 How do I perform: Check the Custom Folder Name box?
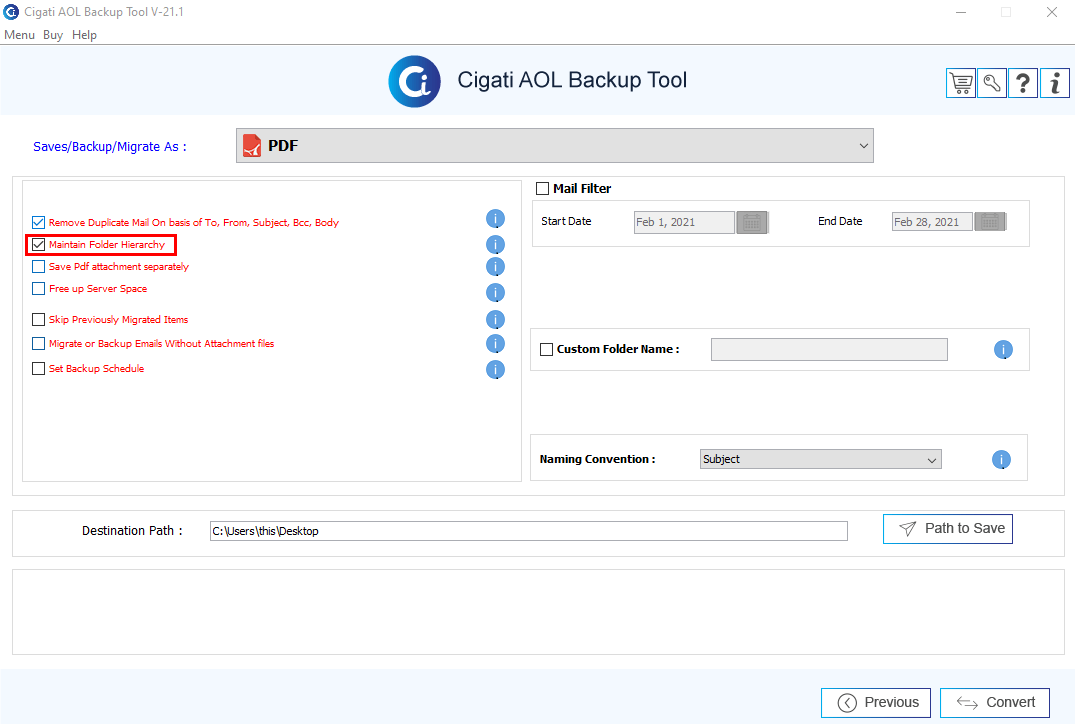point(546,350)
